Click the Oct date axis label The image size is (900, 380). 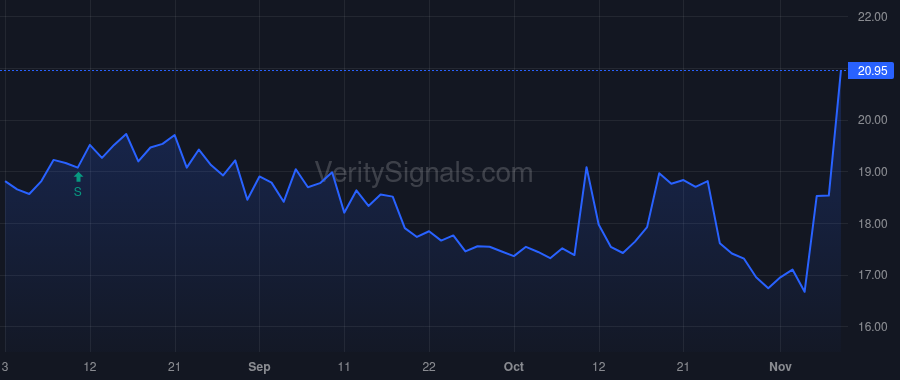coord(514,367)
